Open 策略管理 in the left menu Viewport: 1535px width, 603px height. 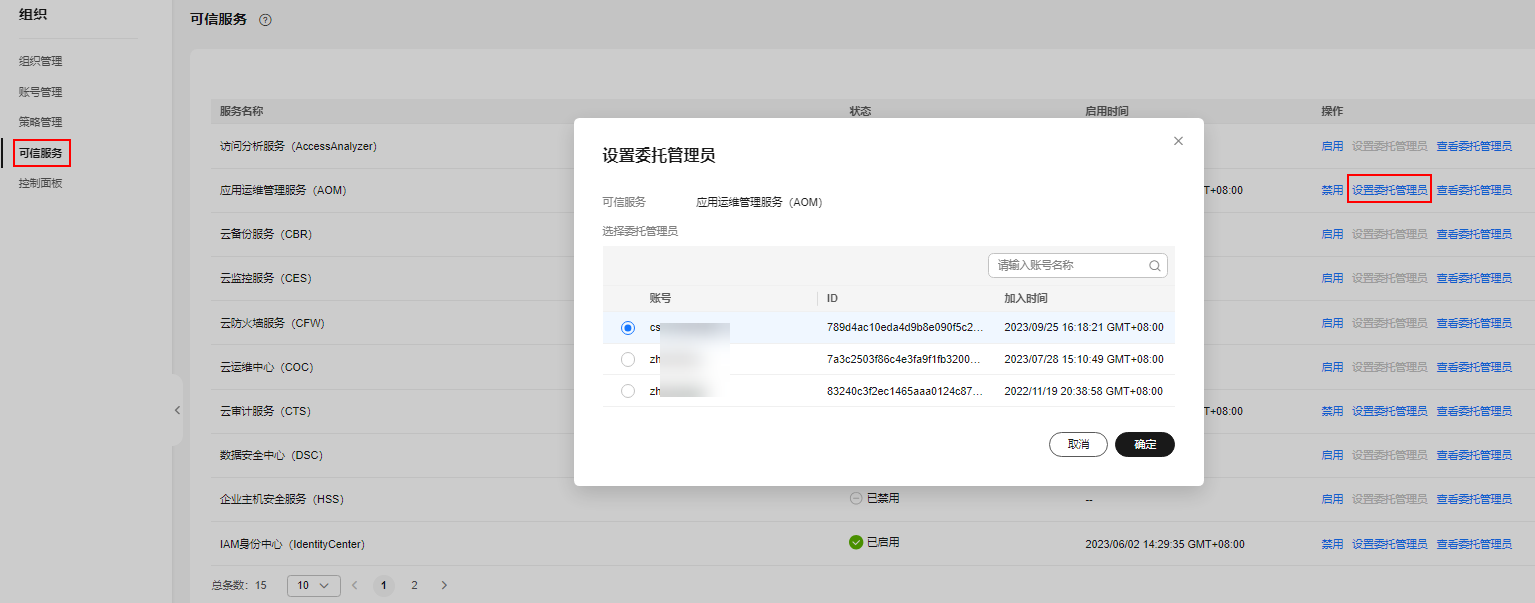[x=41, y=122]
